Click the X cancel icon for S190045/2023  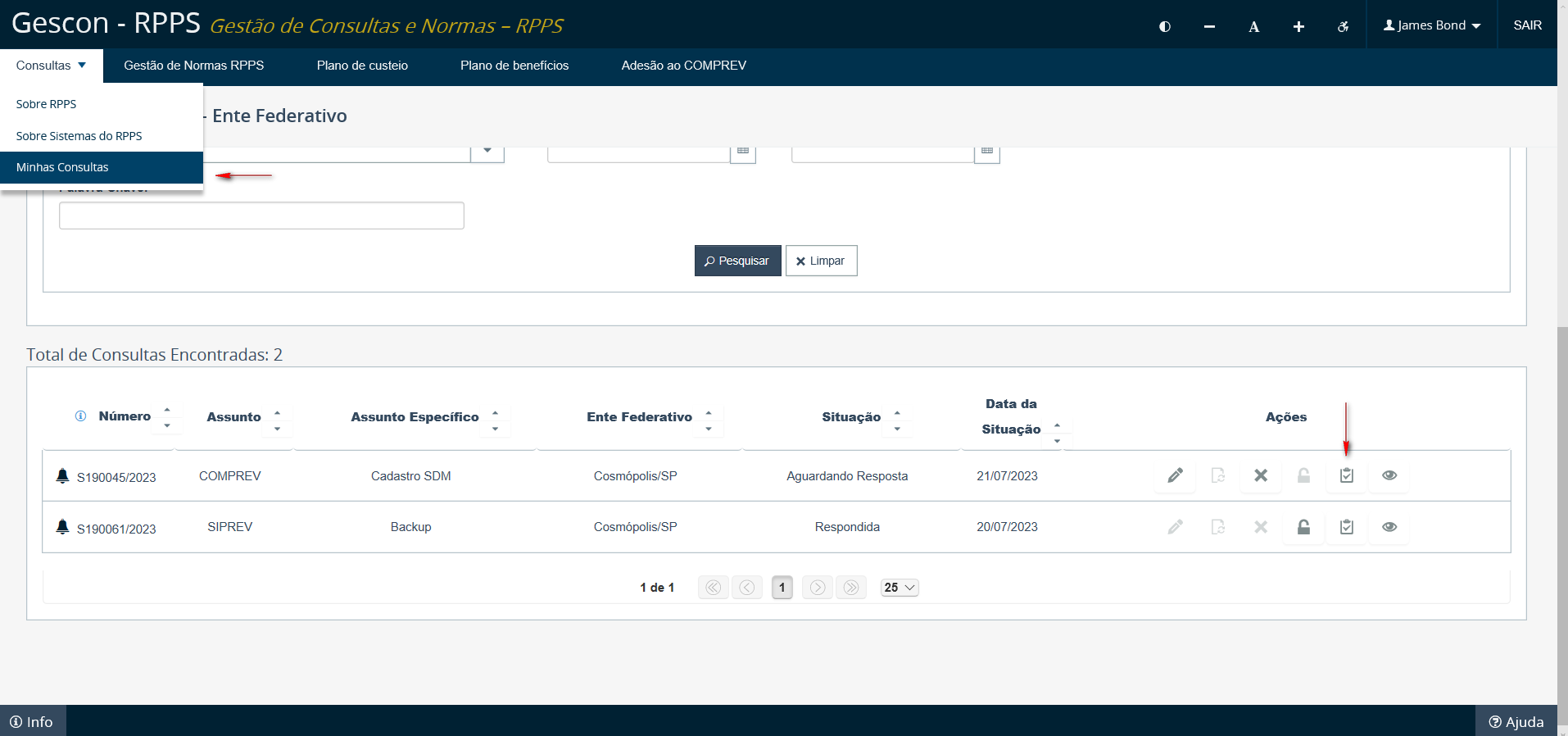[x=1261, y=475]
